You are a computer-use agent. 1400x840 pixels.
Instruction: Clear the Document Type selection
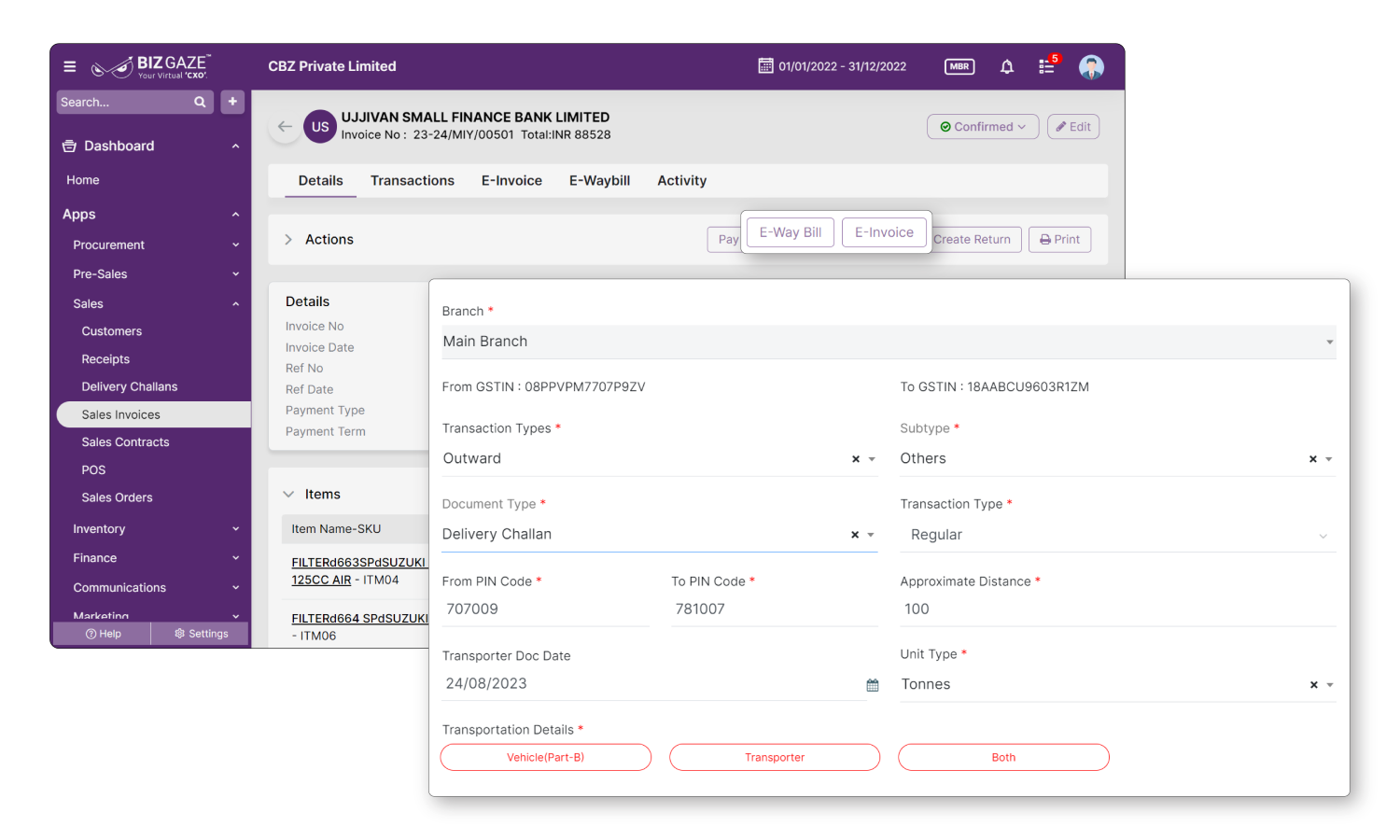tap(855, 535)
